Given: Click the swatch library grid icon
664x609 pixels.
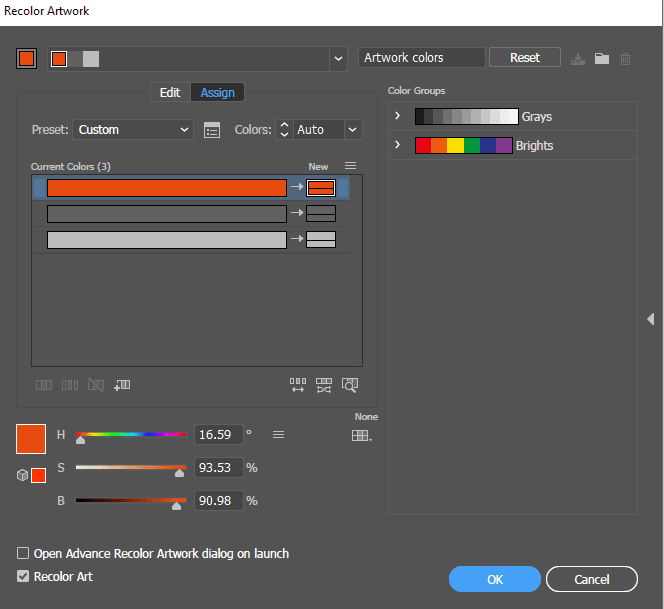Looking at the screenshot, I should click(361, 435).
